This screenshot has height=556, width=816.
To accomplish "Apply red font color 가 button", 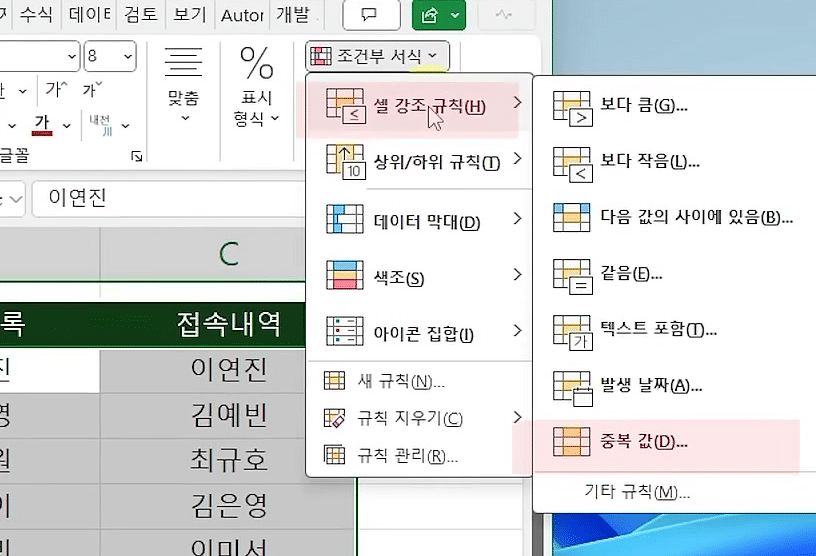I will (42, 125).
